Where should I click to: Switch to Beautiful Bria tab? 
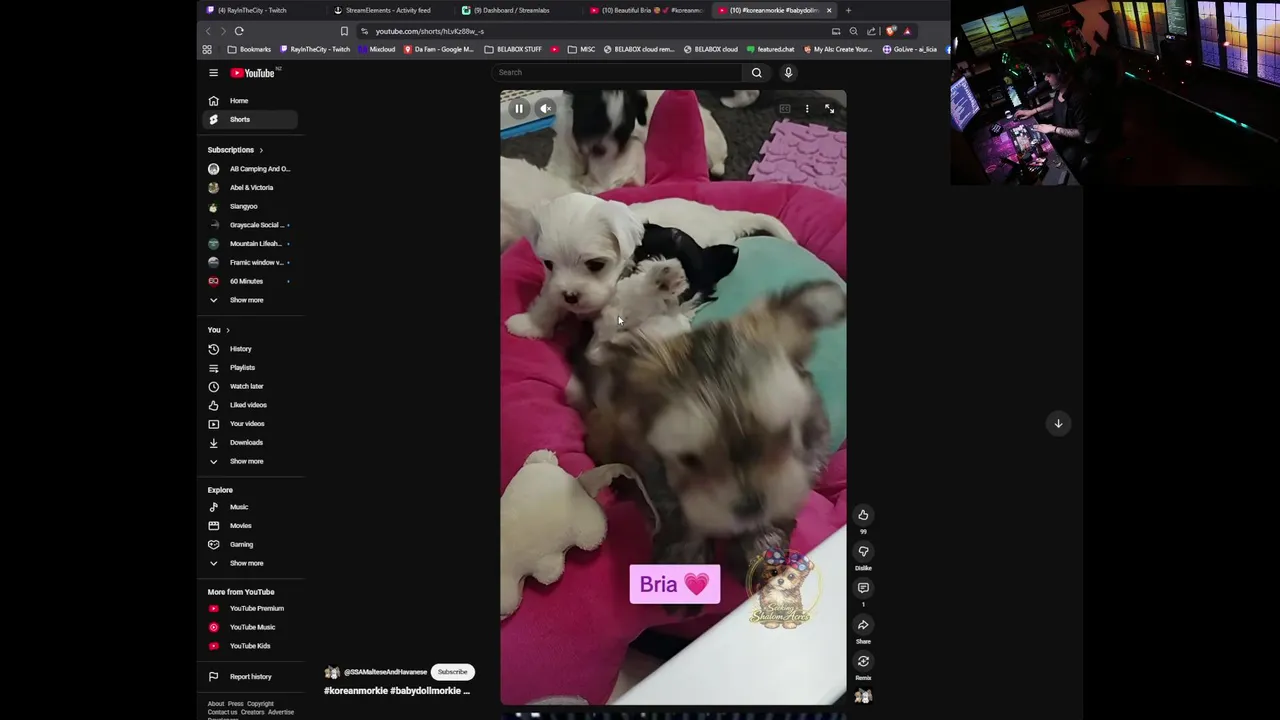(645, 10)
